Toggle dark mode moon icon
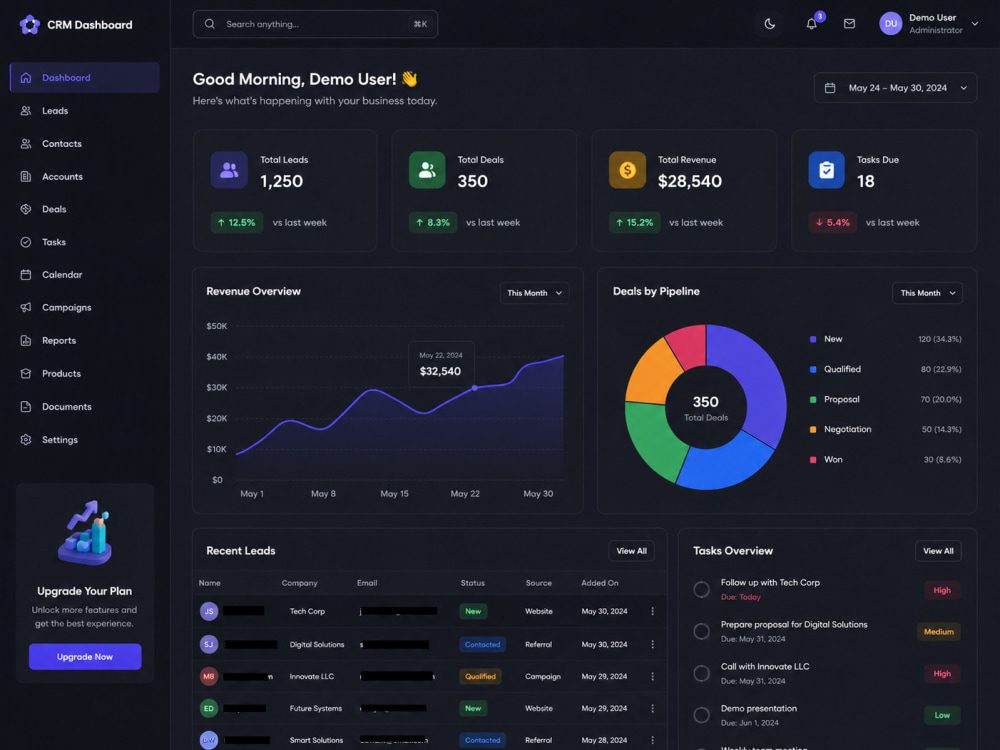The height and width of the screenshot is (750, 1000). click(770, 24)
